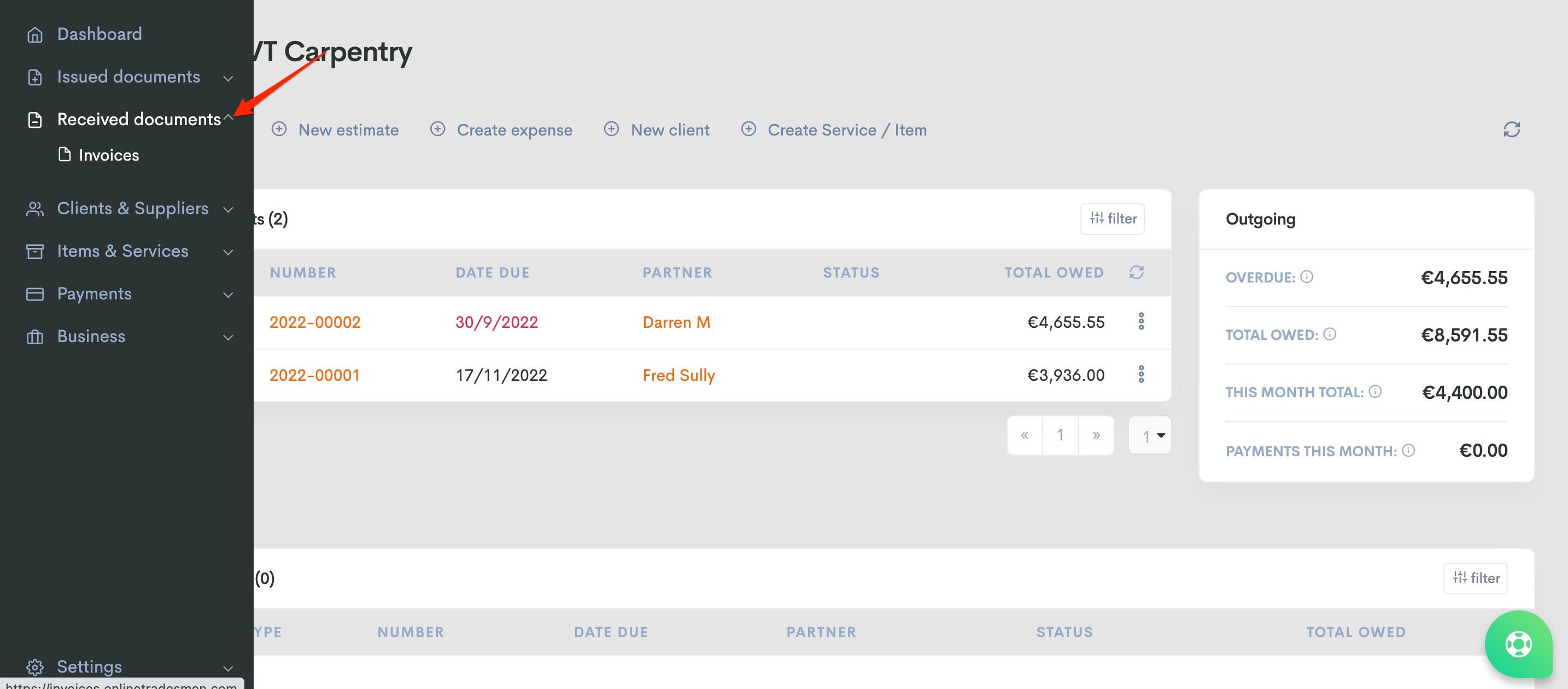
Task: Open the Dashboard home icon
Action: 34,34
